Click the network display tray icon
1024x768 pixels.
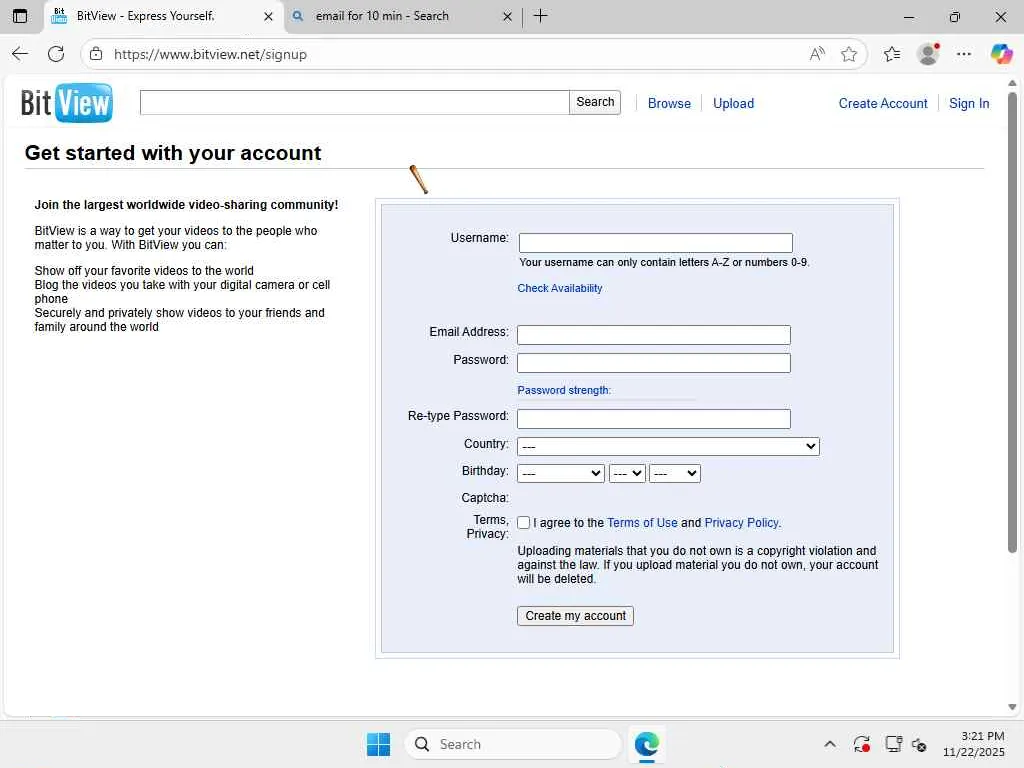(893, 744)
